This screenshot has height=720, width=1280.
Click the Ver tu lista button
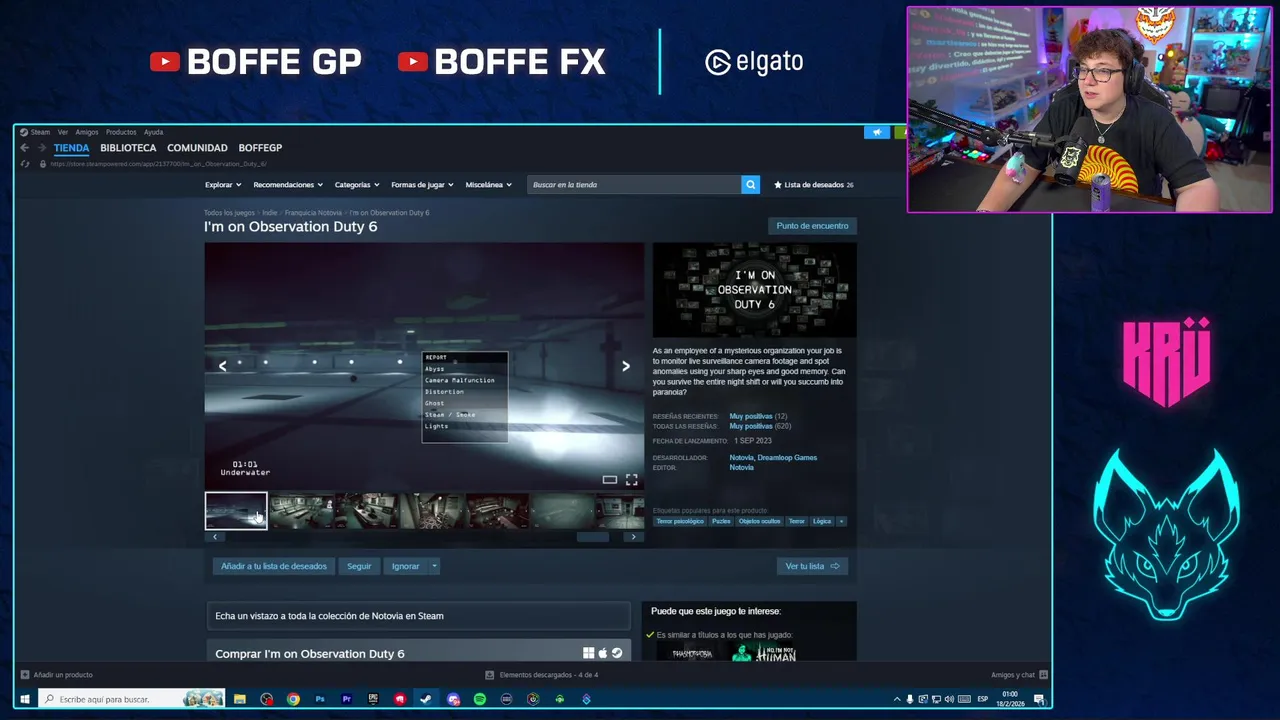(x=812, y=566)
